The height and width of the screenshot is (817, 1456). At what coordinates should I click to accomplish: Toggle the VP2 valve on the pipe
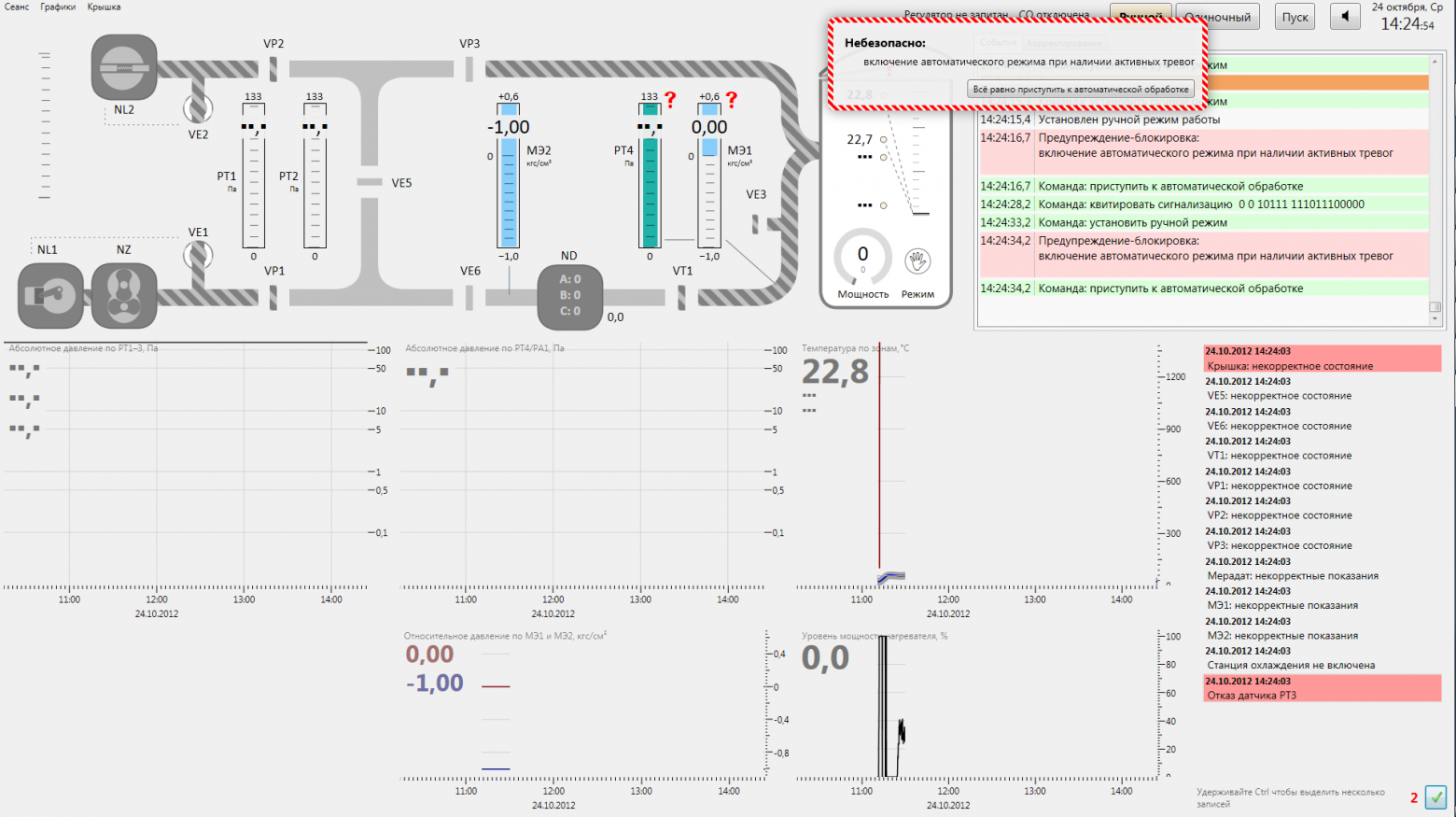coord(273,68)
